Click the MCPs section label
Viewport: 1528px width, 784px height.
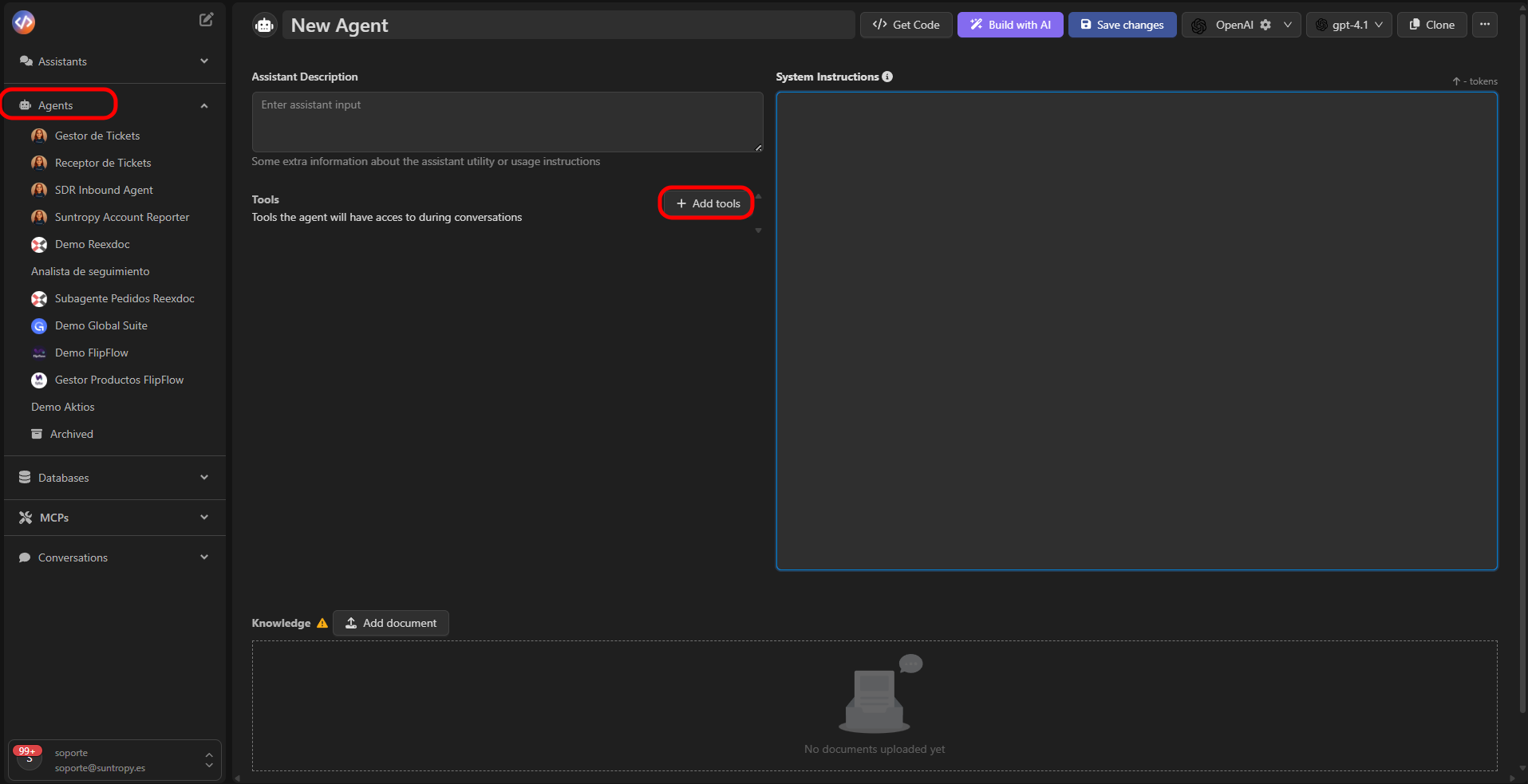point(54,518)
